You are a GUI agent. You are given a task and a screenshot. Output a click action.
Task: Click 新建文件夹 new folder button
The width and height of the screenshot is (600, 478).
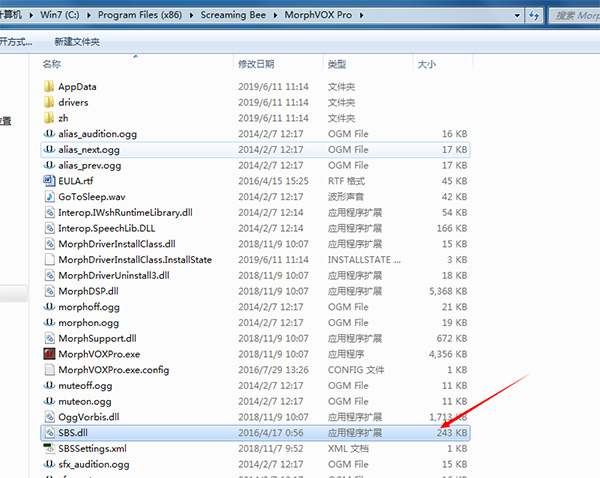77,42
